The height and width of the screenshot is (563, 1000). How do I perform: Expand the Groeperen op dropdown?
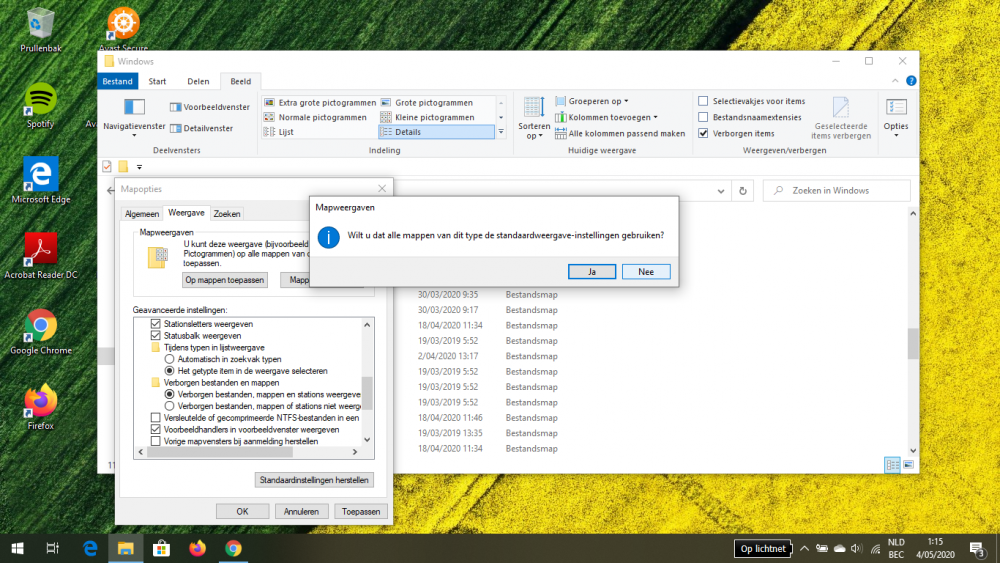594,101
